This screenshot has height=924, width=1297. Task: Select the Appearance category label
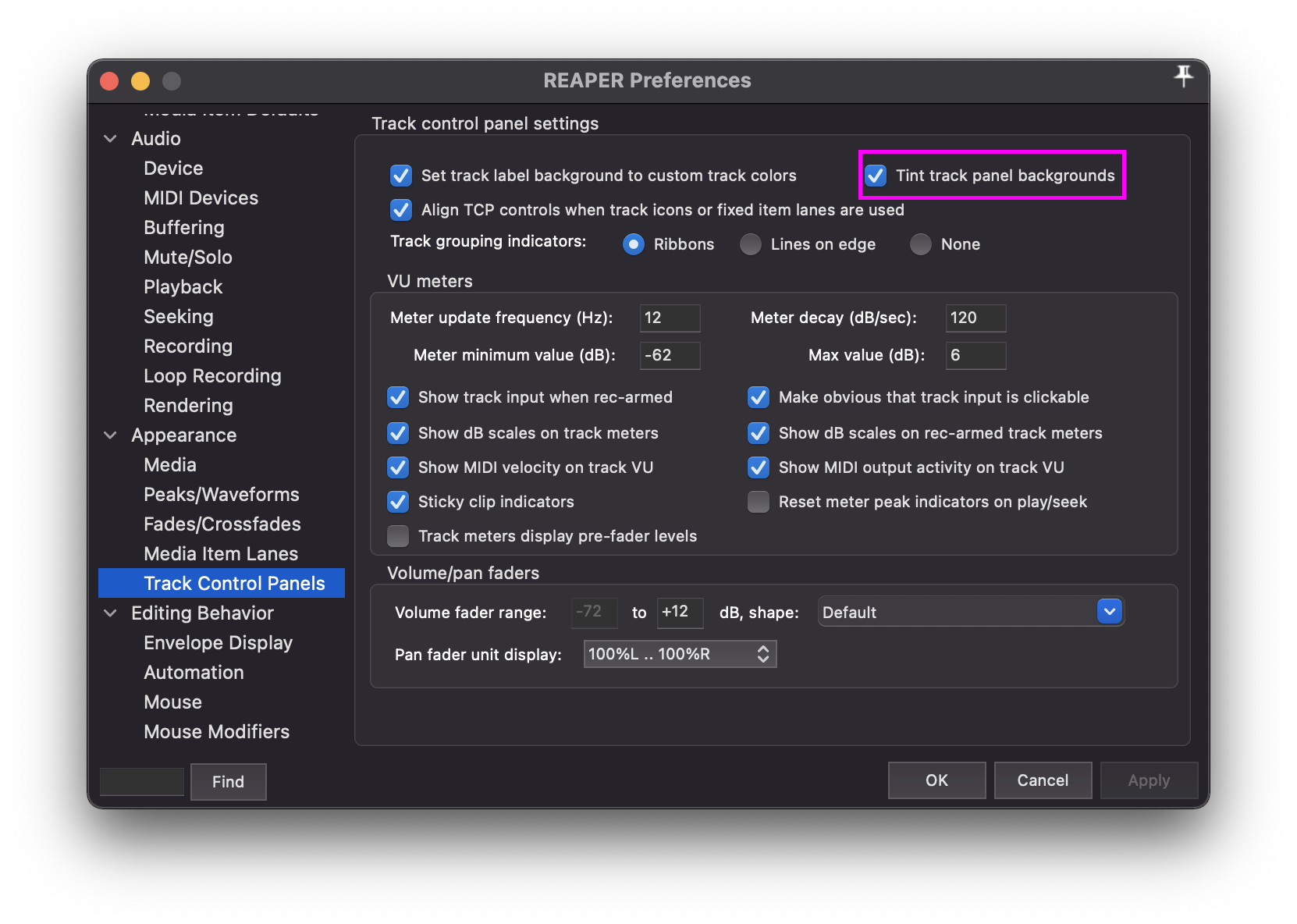click(184, 435)
